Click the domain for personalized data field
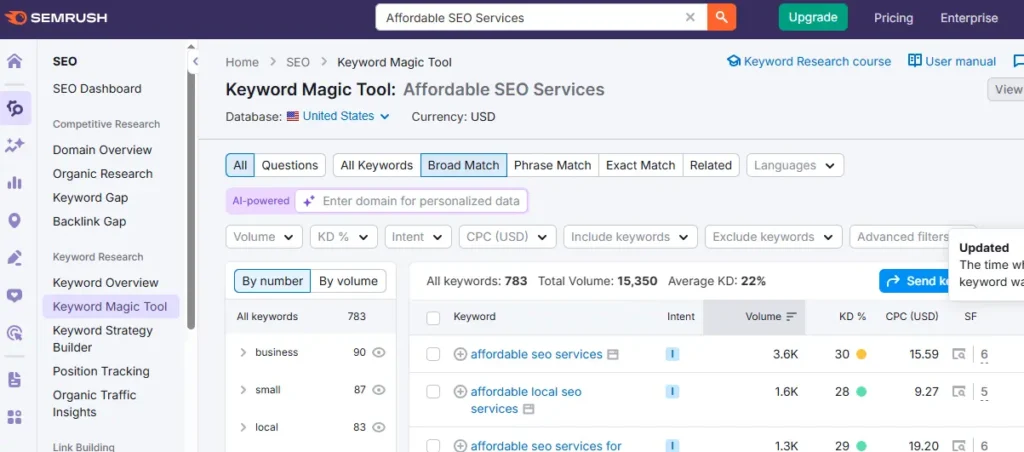Image resolution: width=1024 pixels, height=452 pixels. pyautogui.click(x=411, y=201)
